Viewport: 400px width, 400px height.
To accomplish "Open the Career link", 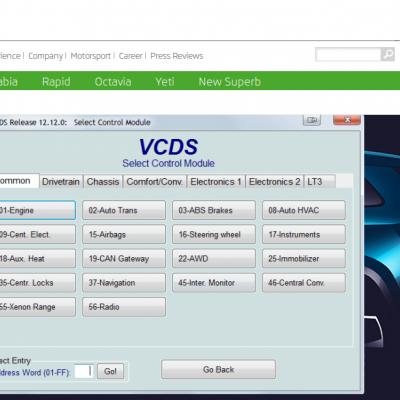I will tap(130, 56).
